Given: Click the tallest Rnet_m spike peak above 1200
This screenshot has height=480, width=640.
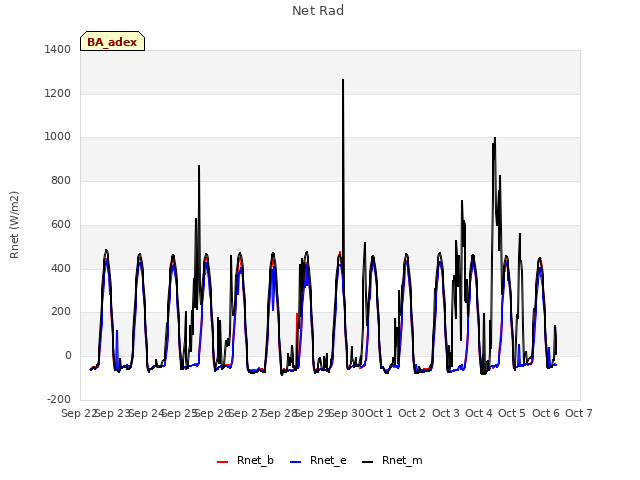Looking at the screenshot, I should tap(343, 80).
